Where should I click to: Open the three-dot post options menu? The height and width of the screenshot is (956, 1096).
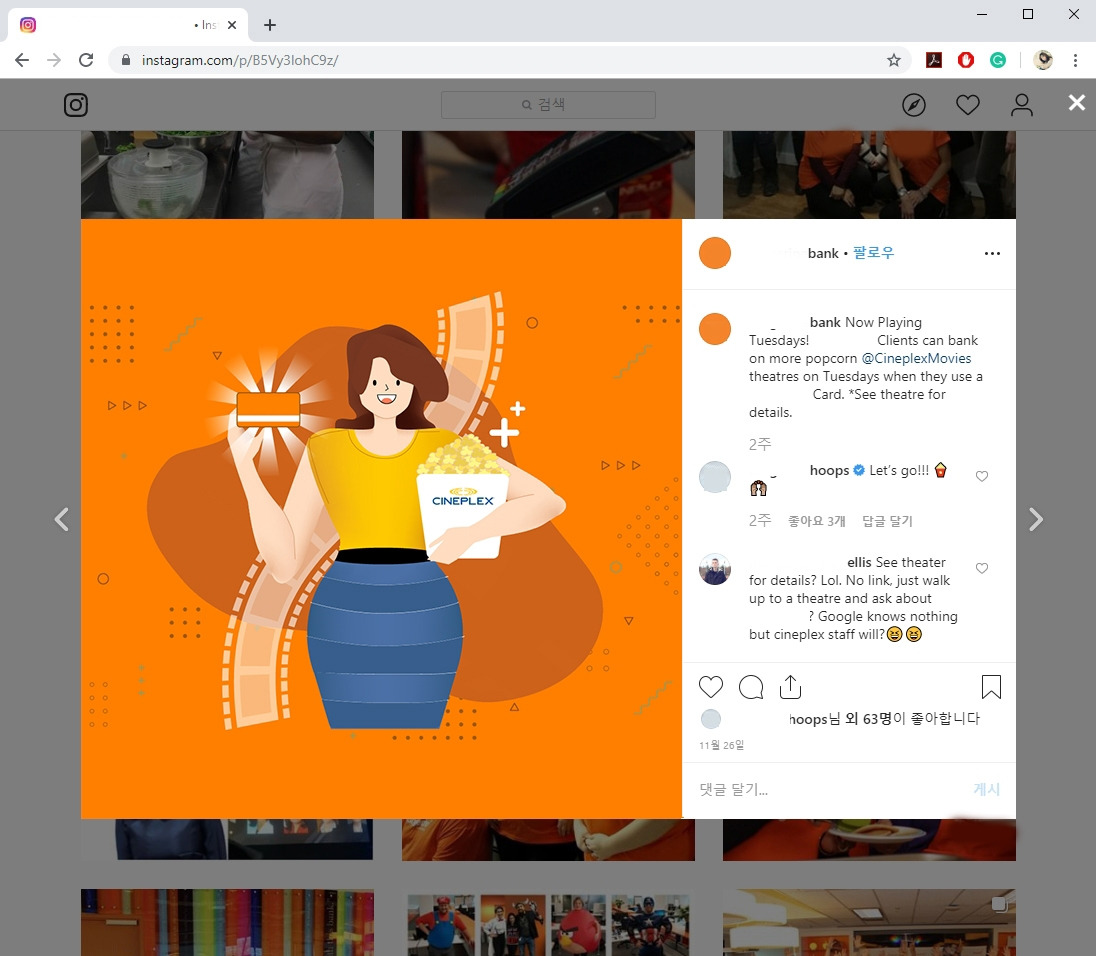992,253
